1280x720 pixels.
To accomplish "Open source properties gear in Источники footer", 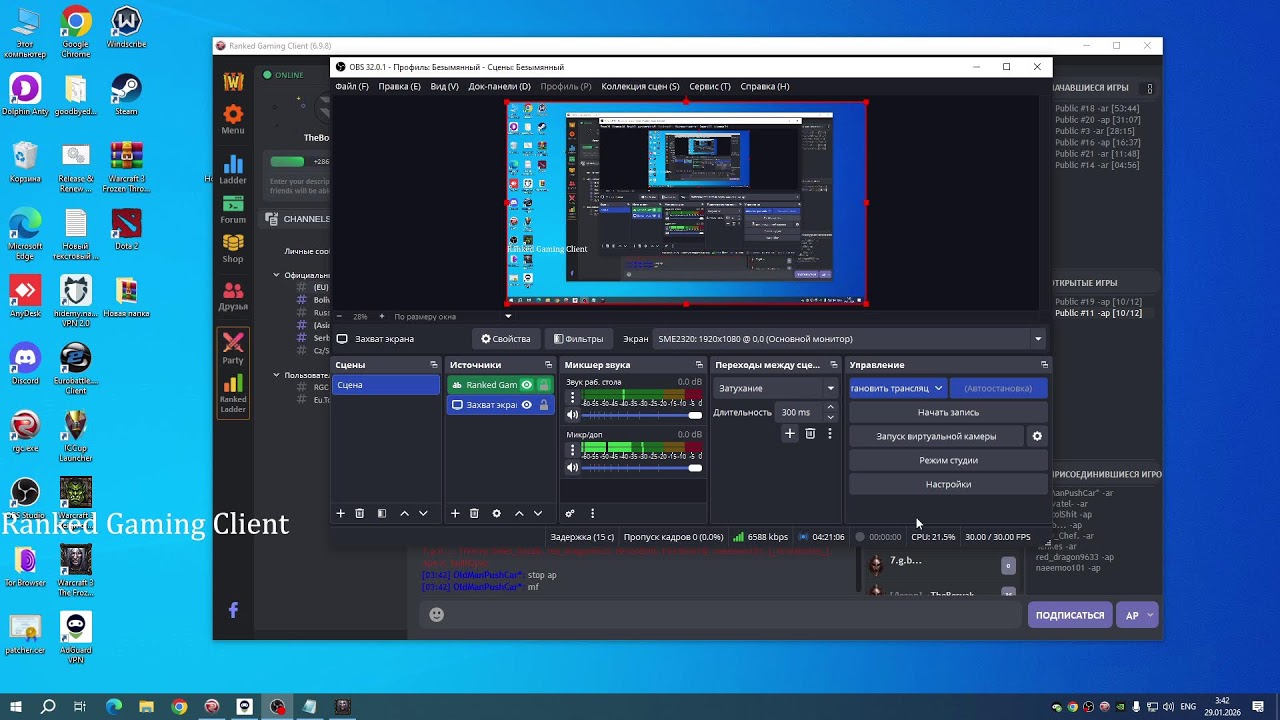I will [496, 513].
